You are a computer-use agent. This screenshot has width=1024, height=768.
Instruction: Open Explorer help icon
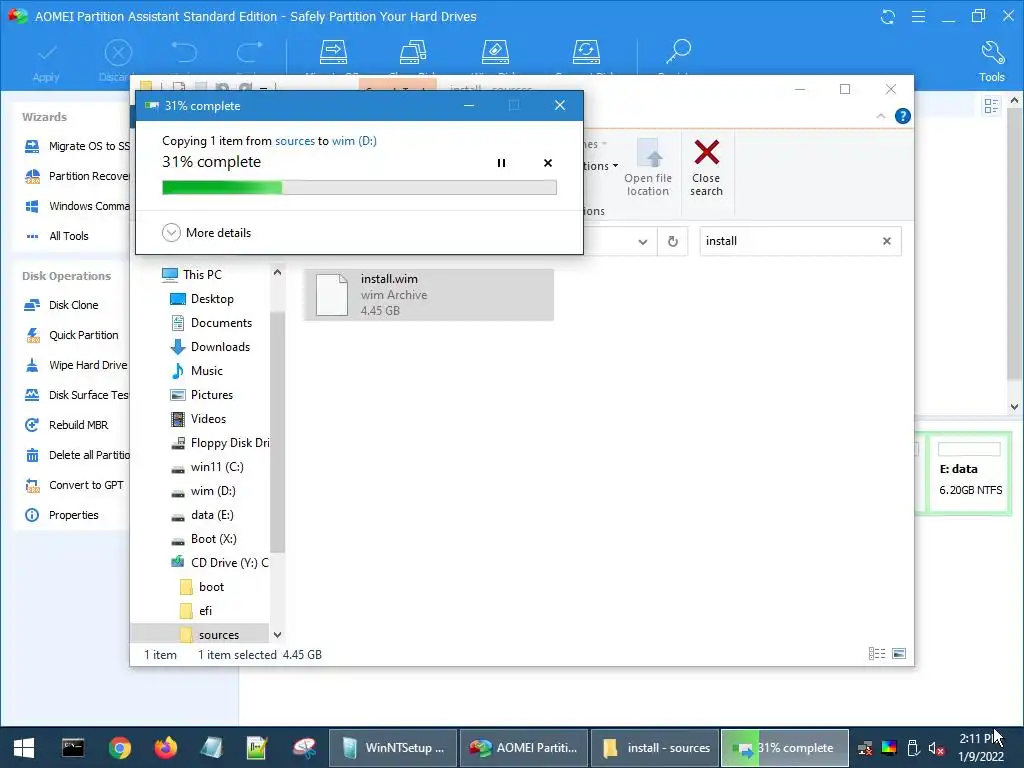coord(903,116)
